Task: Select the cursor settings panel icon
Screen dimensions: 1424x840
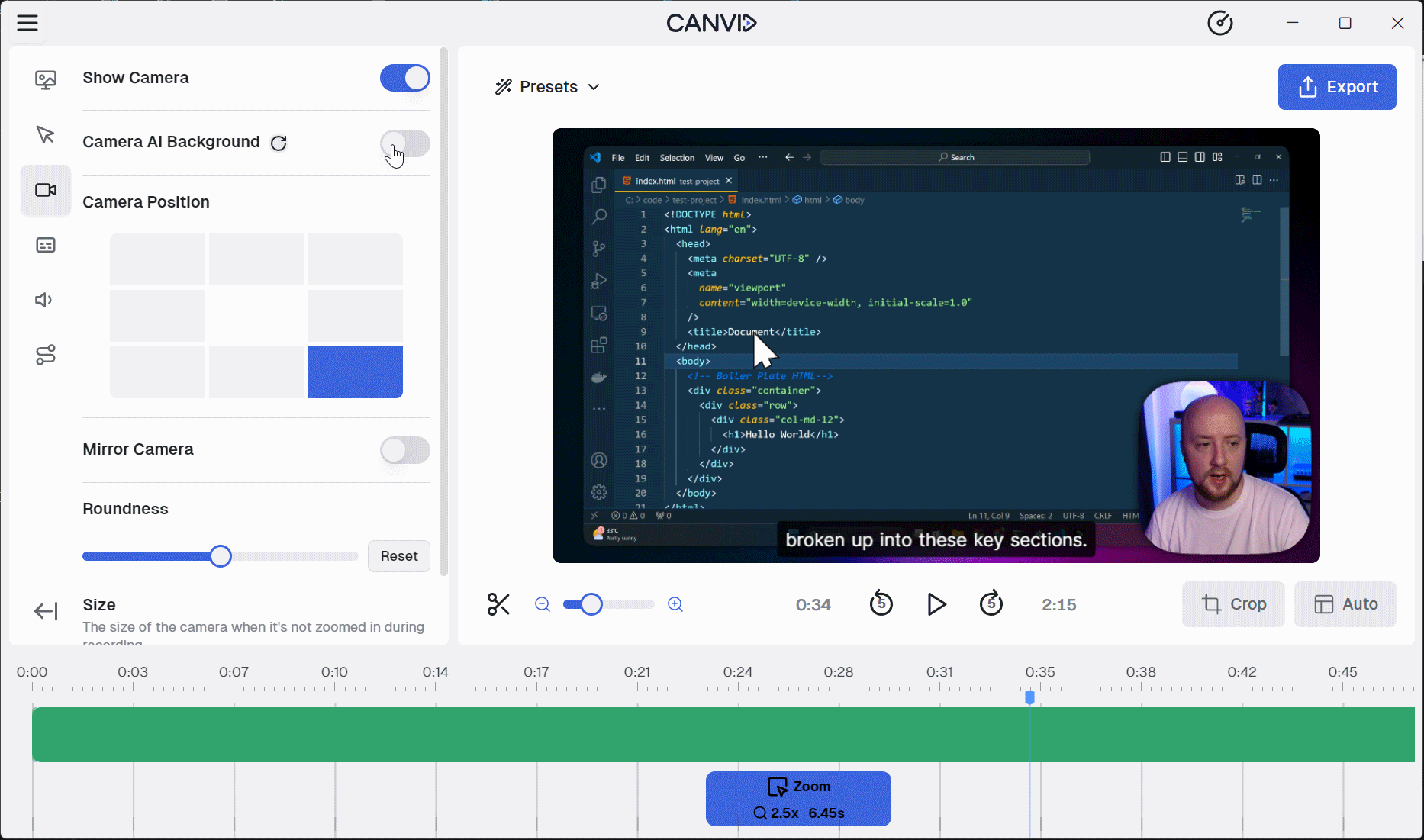Action: (46, 135)
